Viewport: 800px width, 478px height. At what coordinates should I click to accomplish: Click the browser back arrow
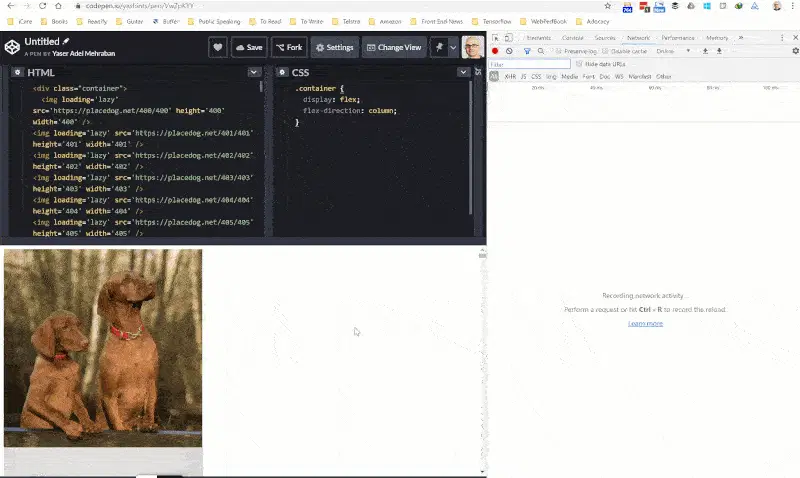click(11, 6)
